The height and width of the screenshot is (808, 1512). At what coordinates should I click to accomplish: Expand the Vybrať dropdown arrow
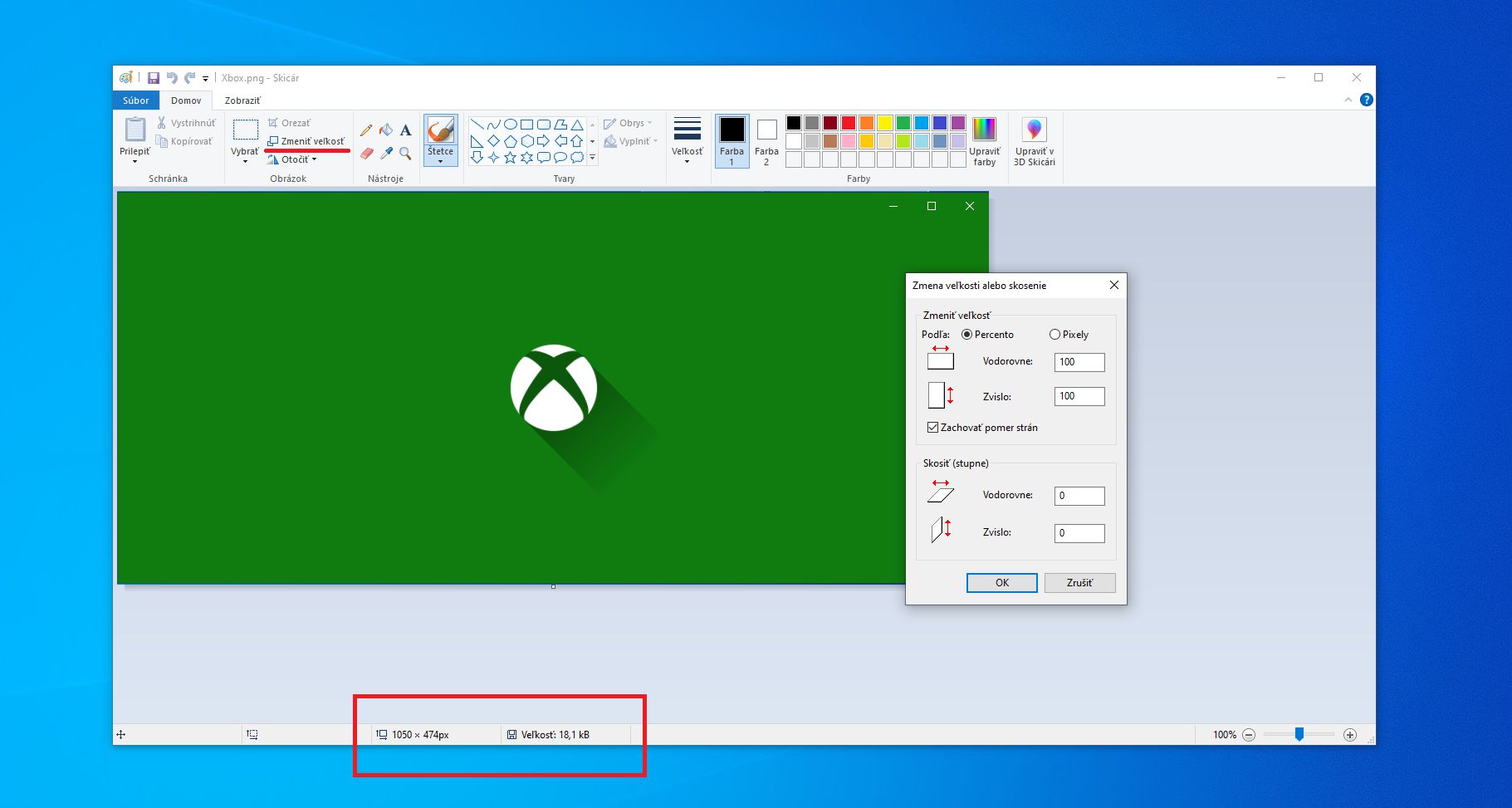tap(245, 162)
